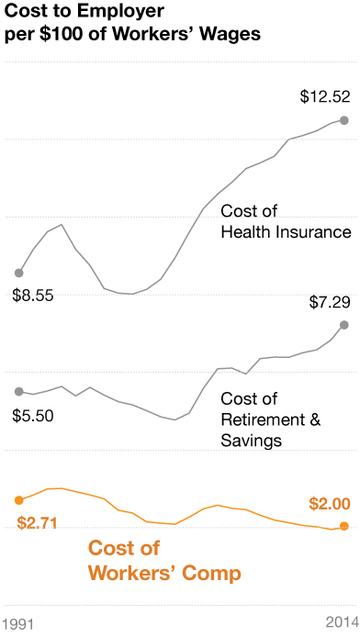This screenshot has width=360, height=637.
Task: Click the health insurance line's early peak
Action: click(61, 224)
